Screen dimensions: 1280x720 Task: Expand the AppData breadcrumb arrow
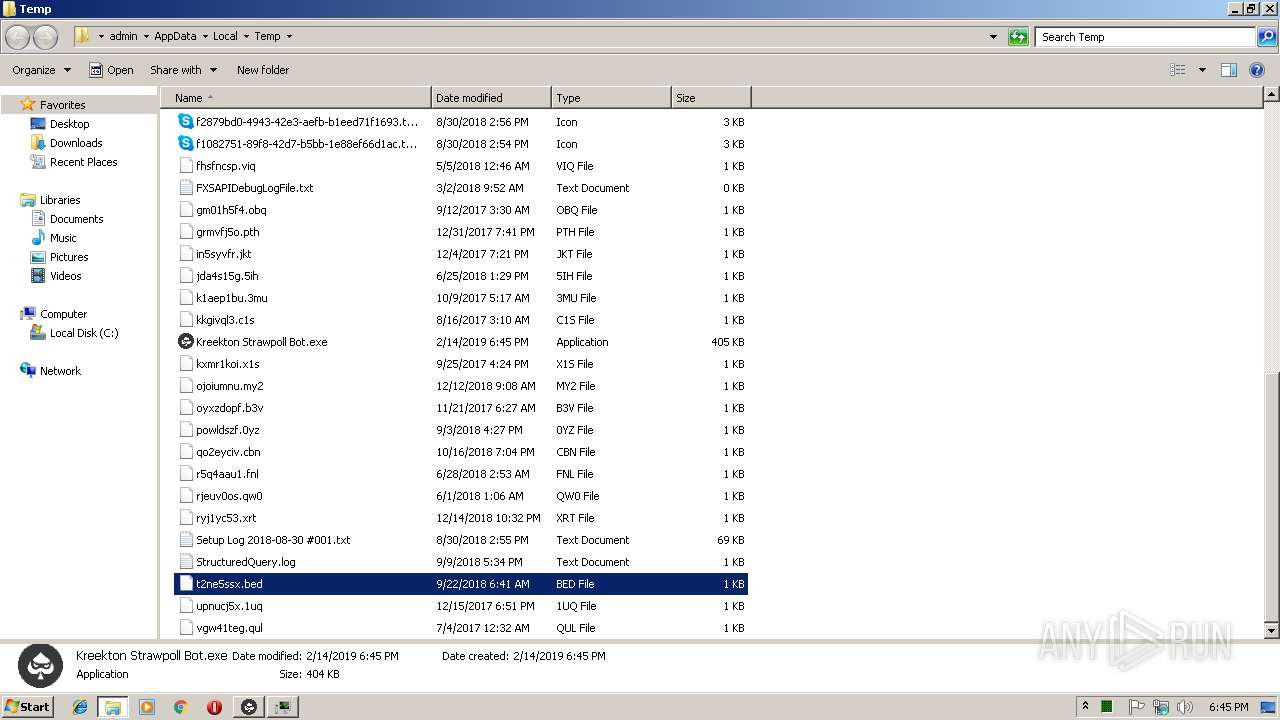point(204,37)
